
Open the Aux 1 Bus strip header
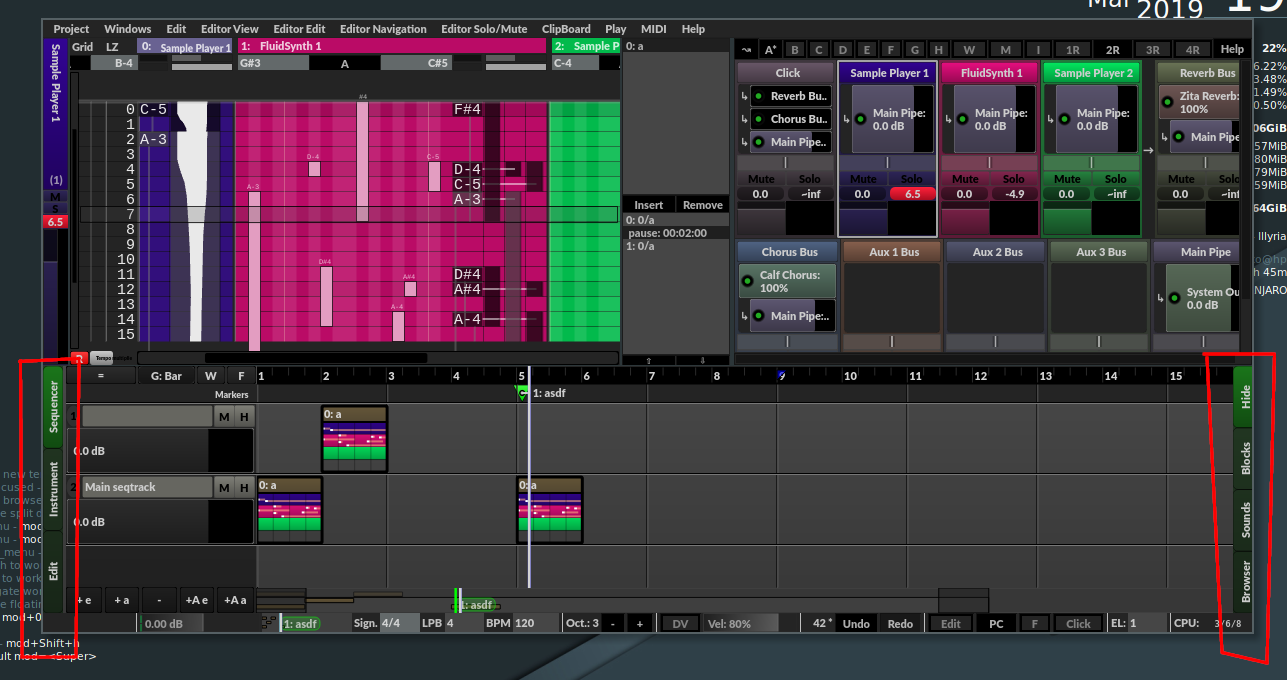tap(894, 252)
